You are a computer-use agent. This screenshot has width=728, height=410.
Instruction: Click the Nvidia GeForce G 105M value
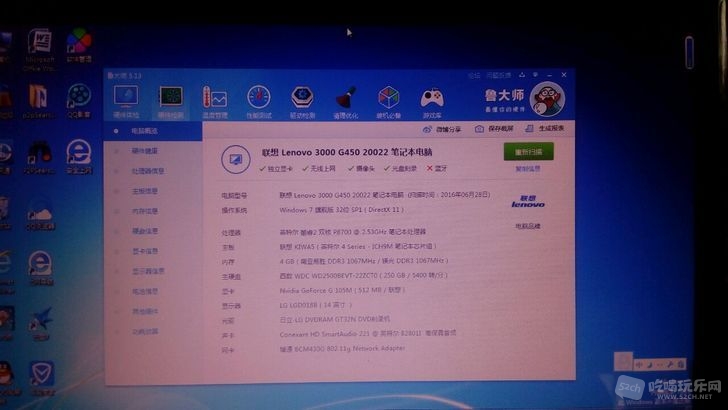343,290
